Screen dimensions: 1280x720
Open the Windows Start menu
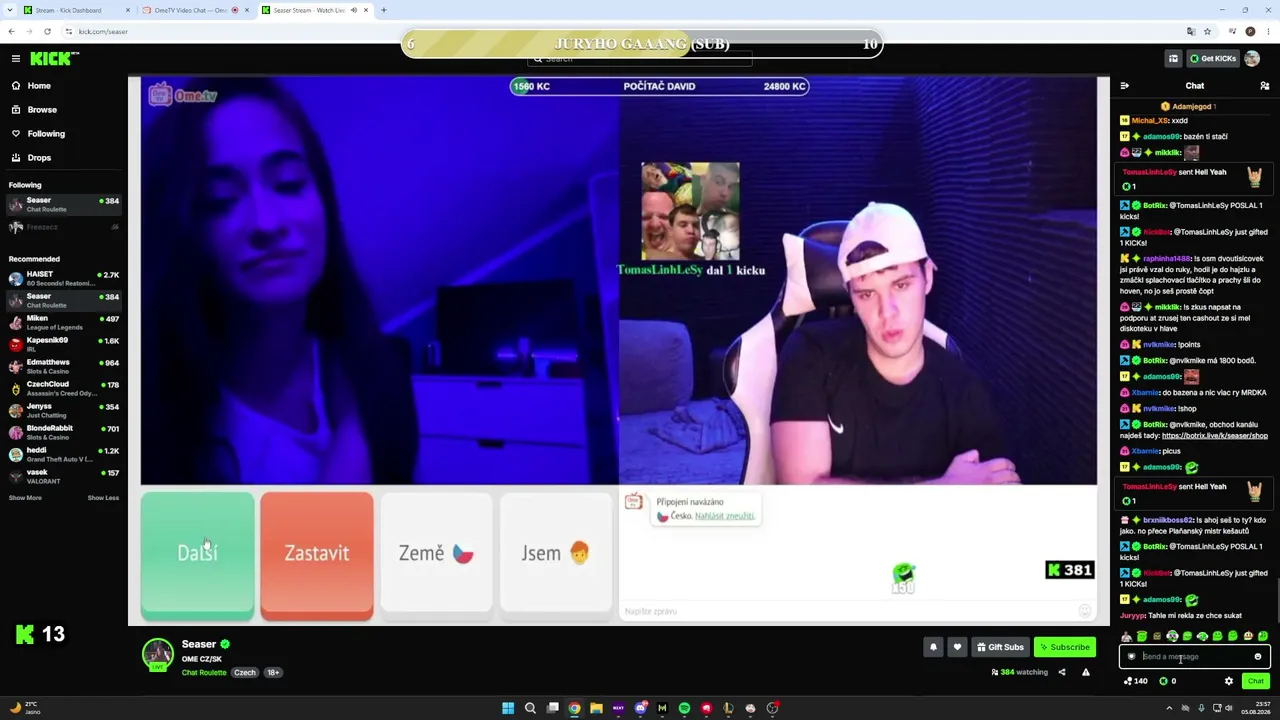[508, 708]
